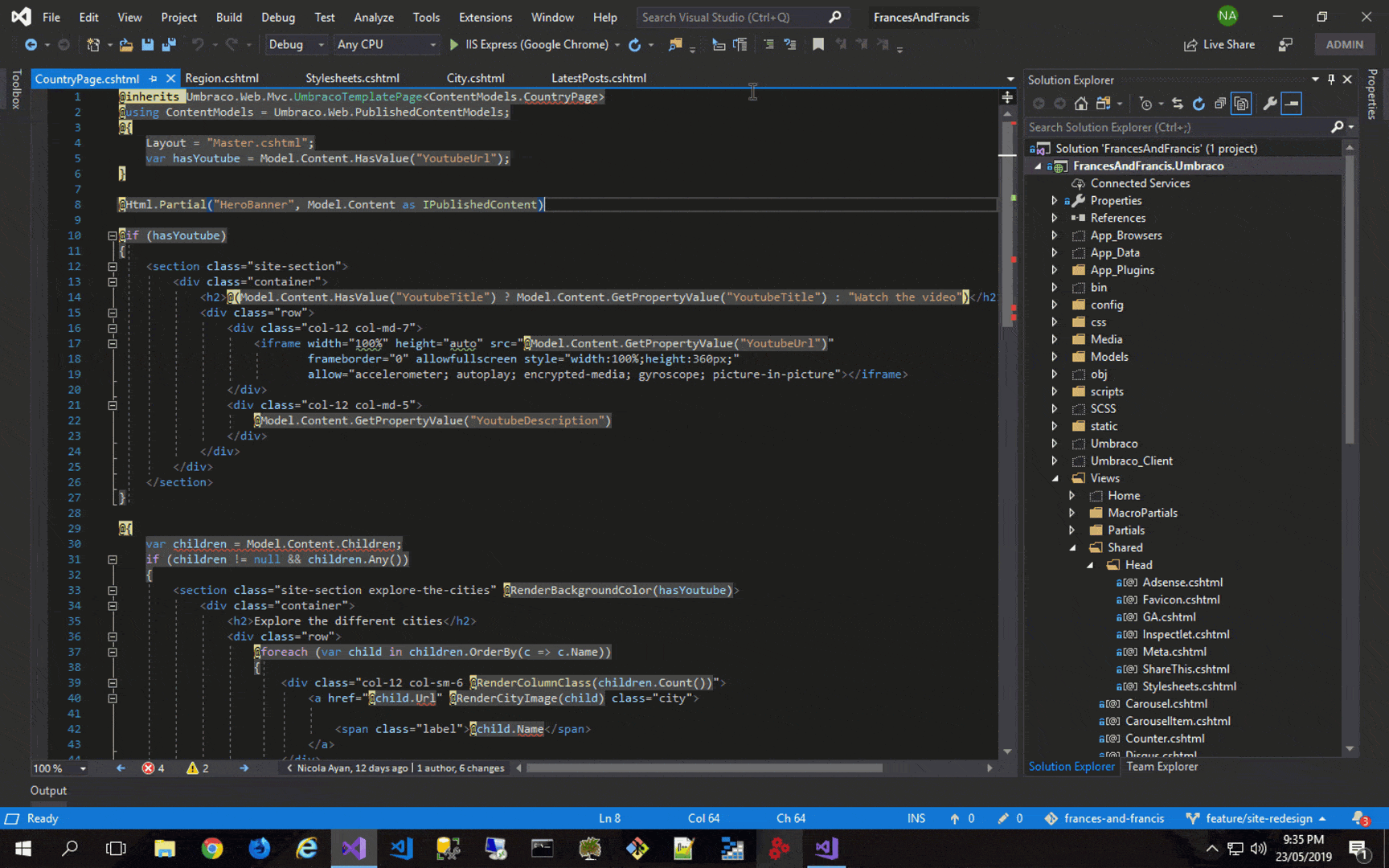Open the Sync with Active Document icon
1389x868 pixels.
point(1178,104)
